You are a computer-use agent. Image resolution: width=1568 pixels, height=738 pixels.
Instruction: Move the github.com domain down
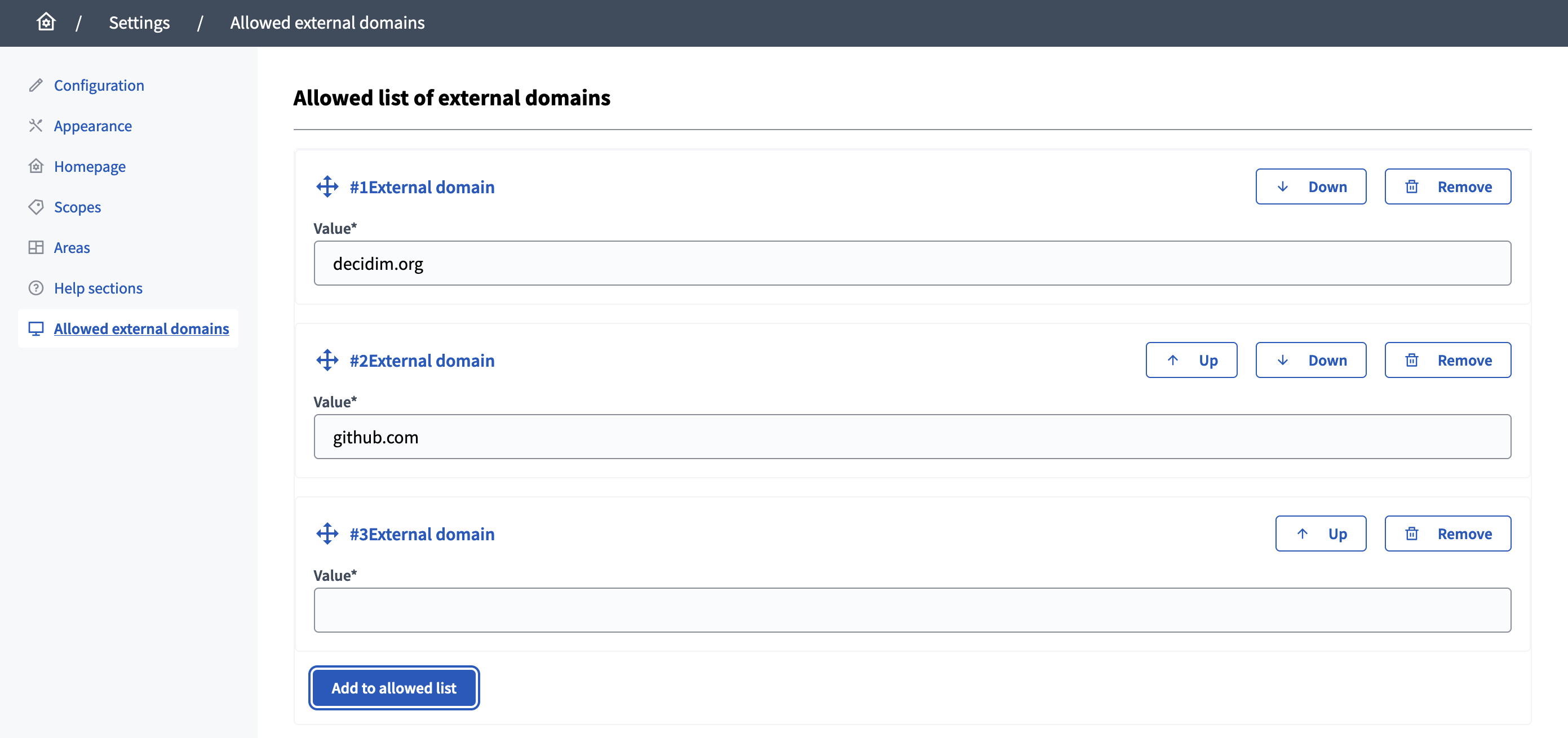click(1311, 359)
